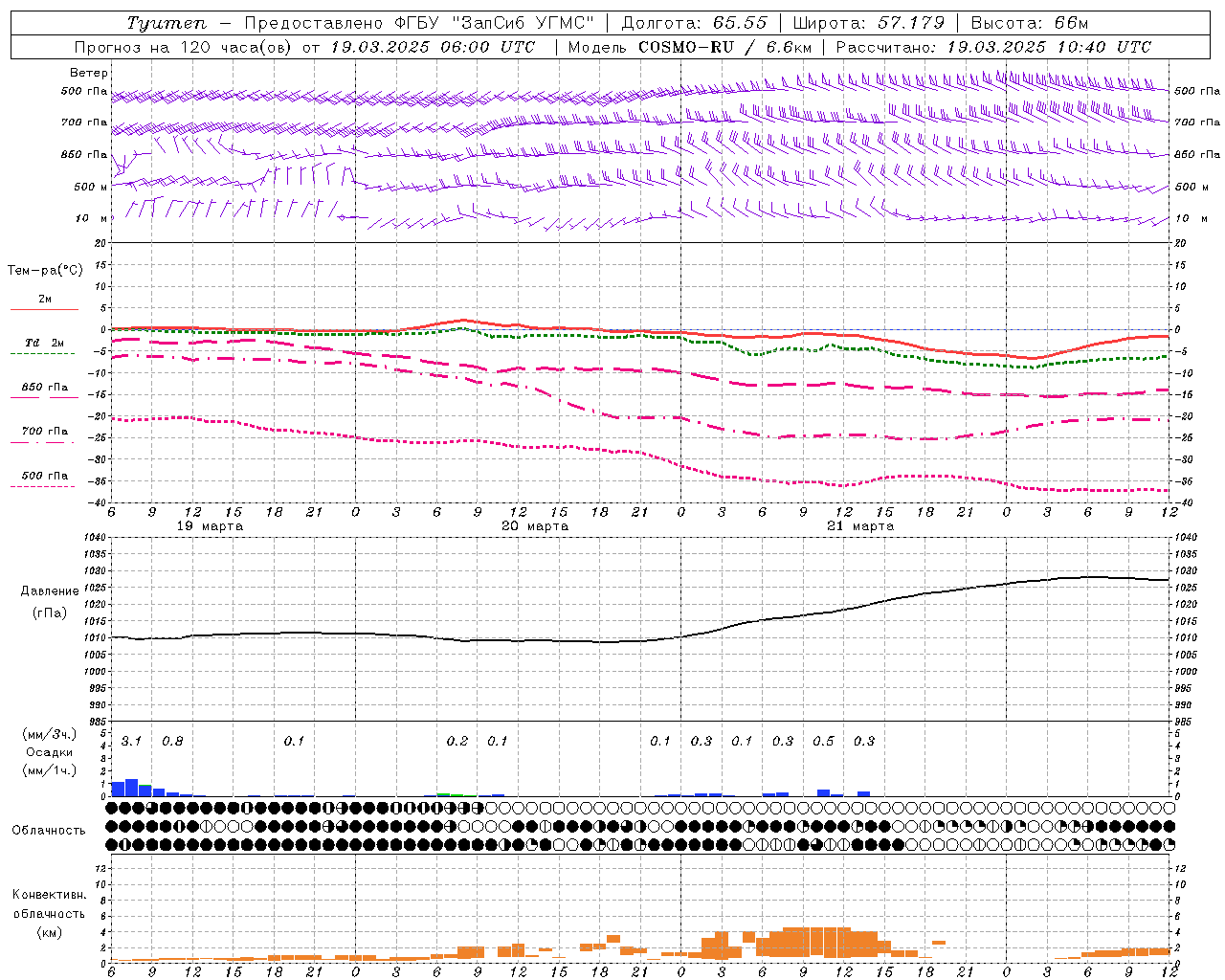Click right temperature axis value "20"
Viewport: 1225px width, 980px height.
pos(1181,243)
